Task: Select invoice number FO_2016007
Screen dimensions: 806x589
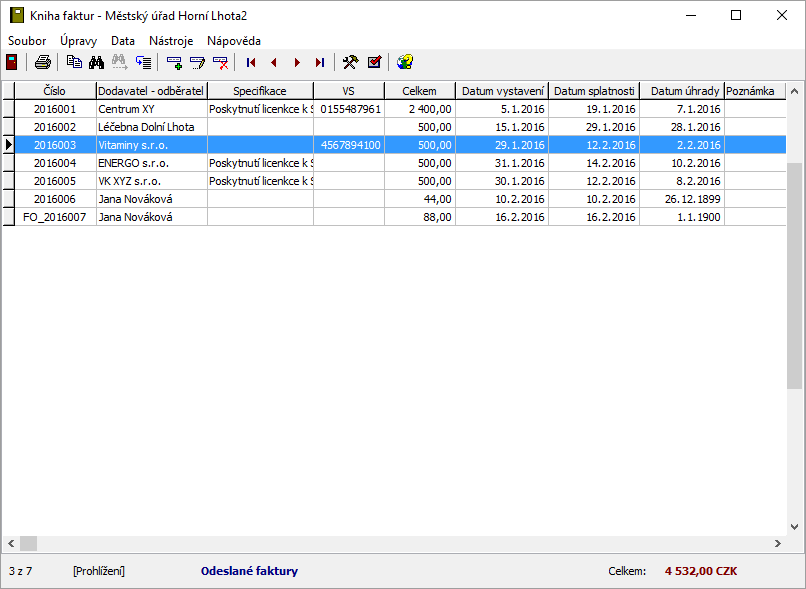Action: click(x=55, y=217)
